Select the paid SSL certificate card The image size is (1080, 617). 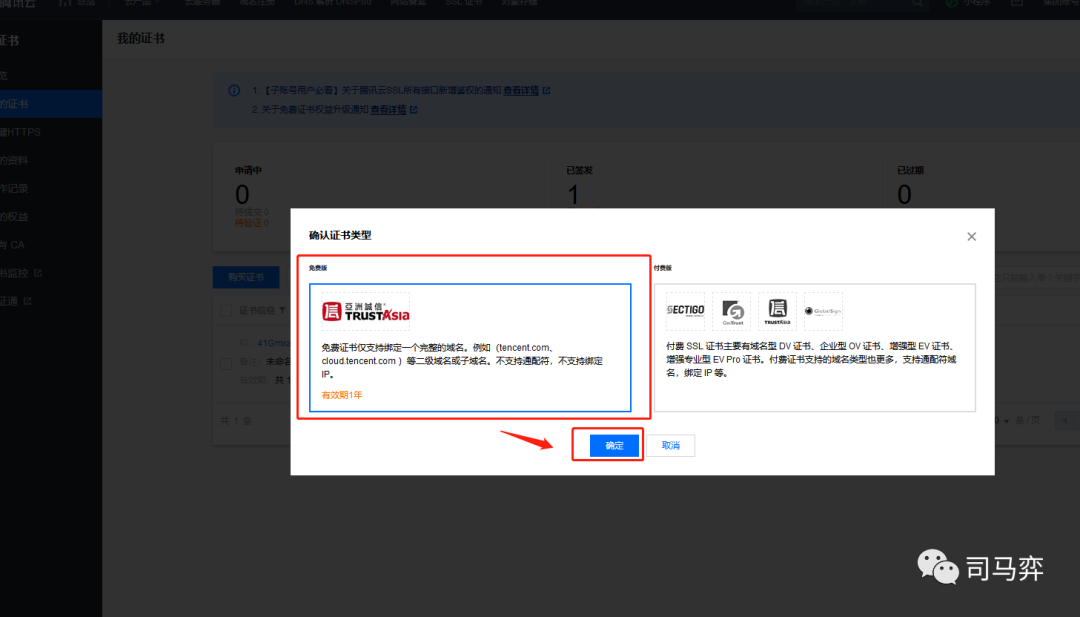tap(815, 348)
